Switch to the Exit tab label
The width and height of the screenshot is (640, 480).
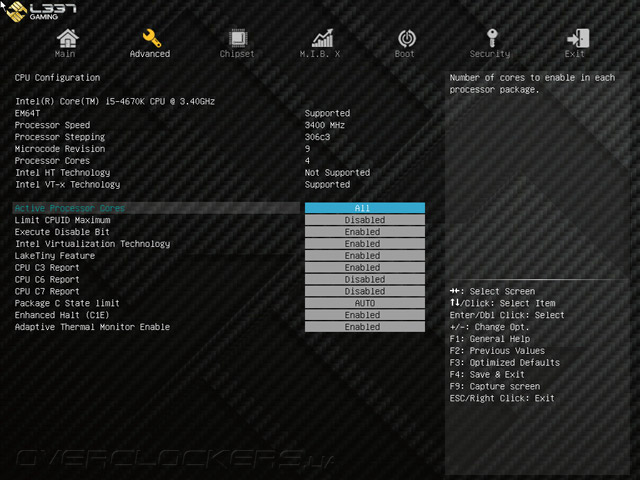tap(574, 54)
